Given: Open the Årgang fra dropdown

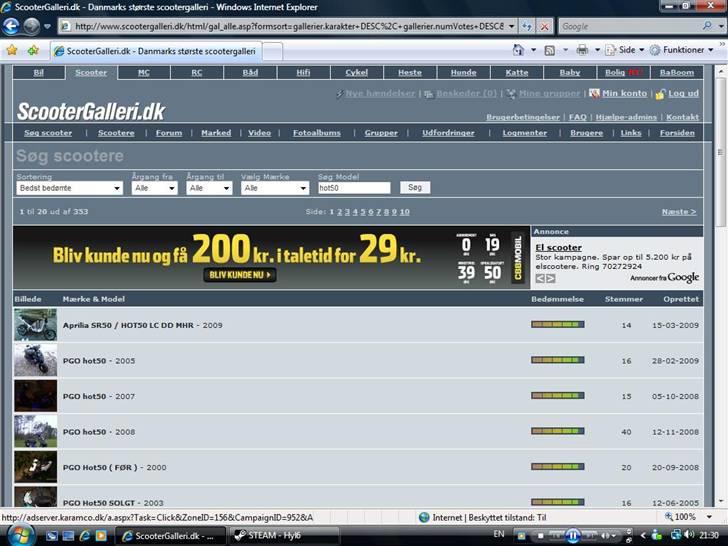Looking at the screenshot, I should pyautogui.click(x=154, y=188).
